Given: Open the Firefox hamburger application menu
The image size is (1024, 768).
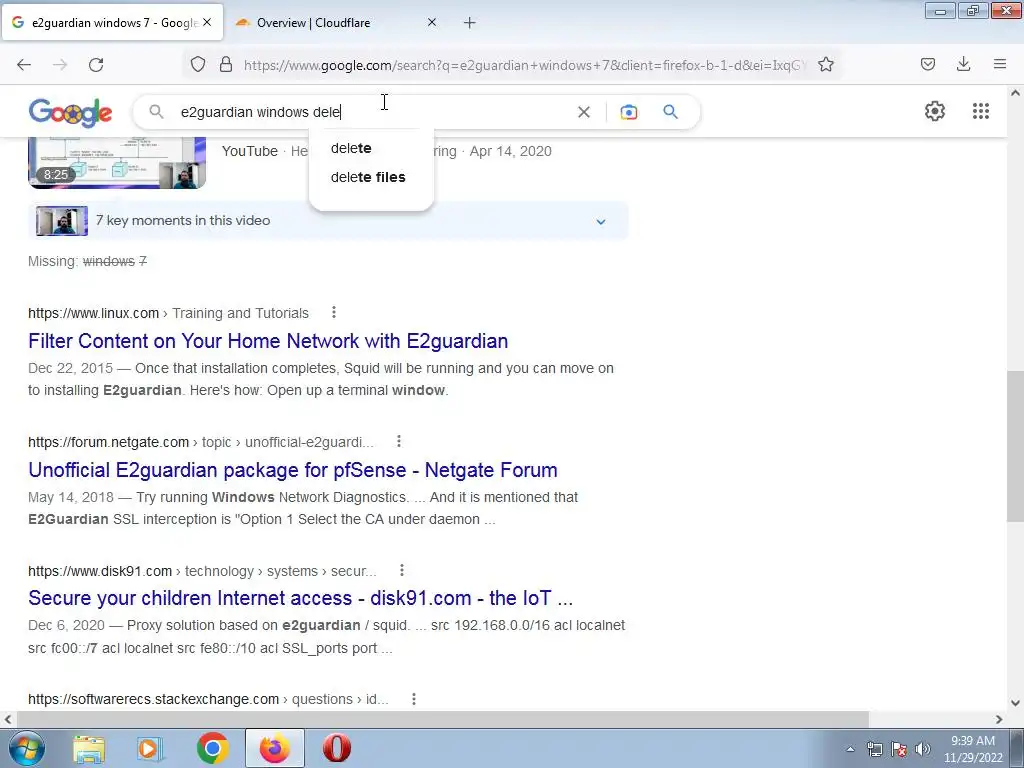Looking at the screenshot, I should coord(1000,64).
